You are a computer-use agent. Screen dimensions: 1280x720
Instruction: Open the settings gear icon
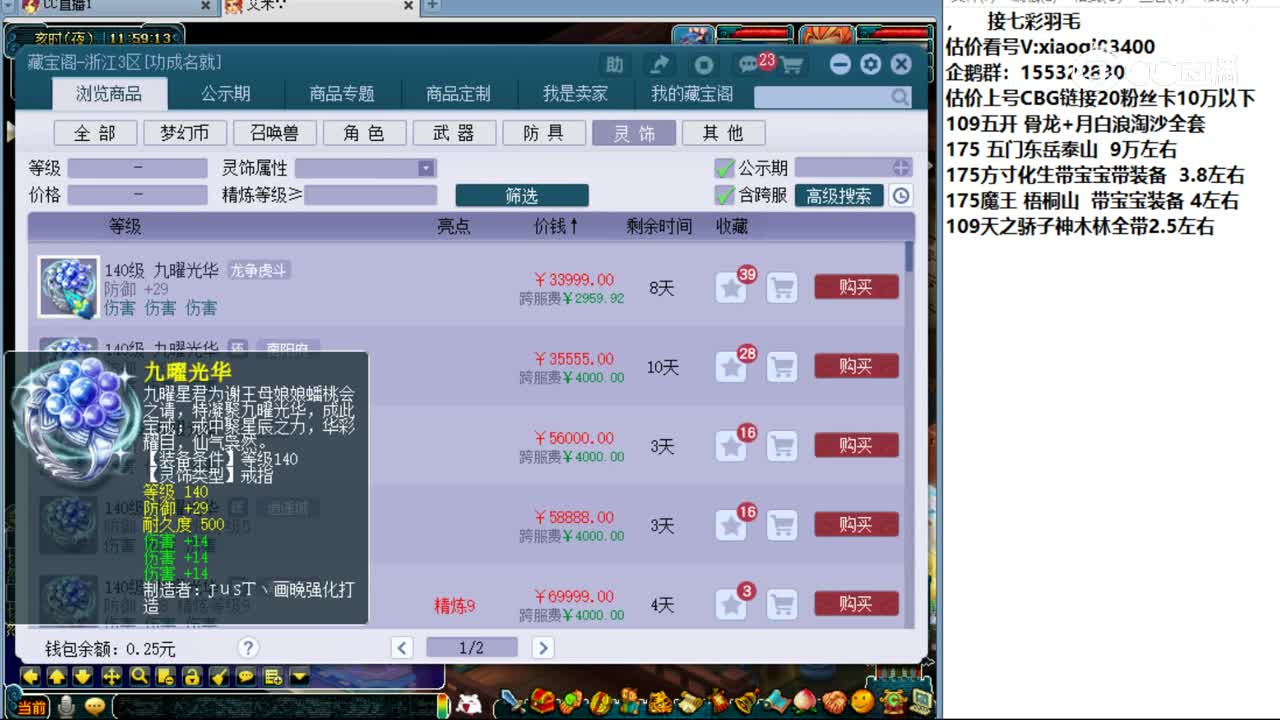869,64
